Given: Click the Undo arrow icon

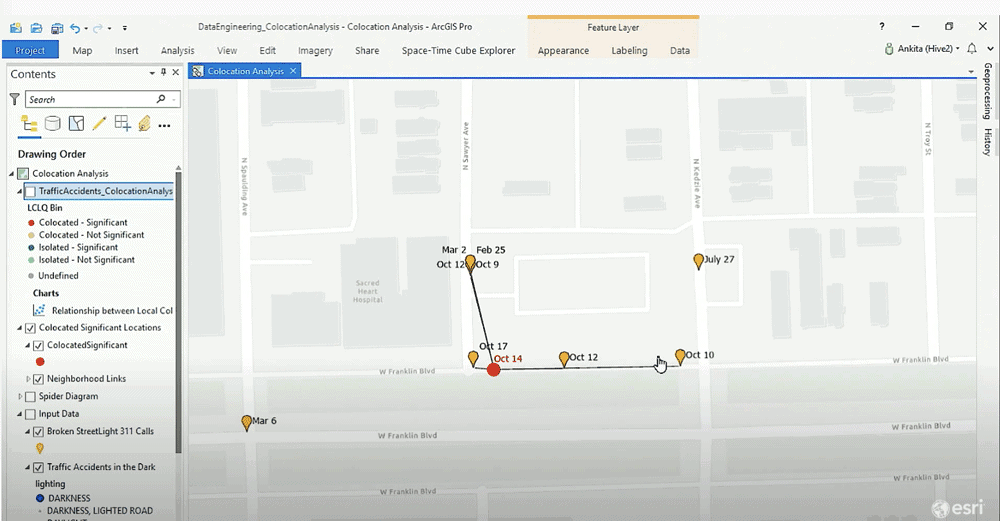Looking at the screenshot, I should tap(75, 27).
